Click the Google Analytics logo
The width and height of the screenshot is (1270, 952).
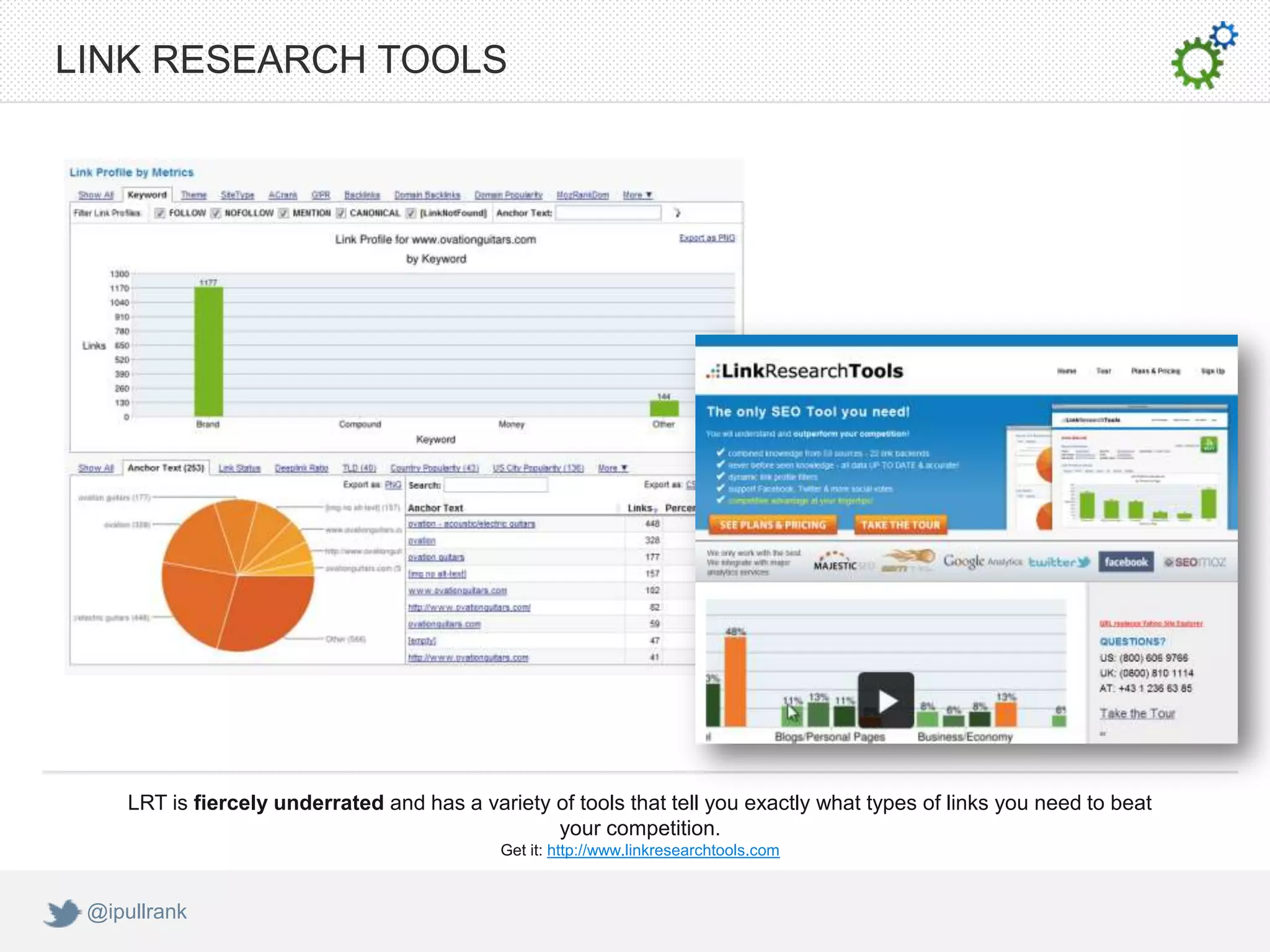(x=982, y=561)
